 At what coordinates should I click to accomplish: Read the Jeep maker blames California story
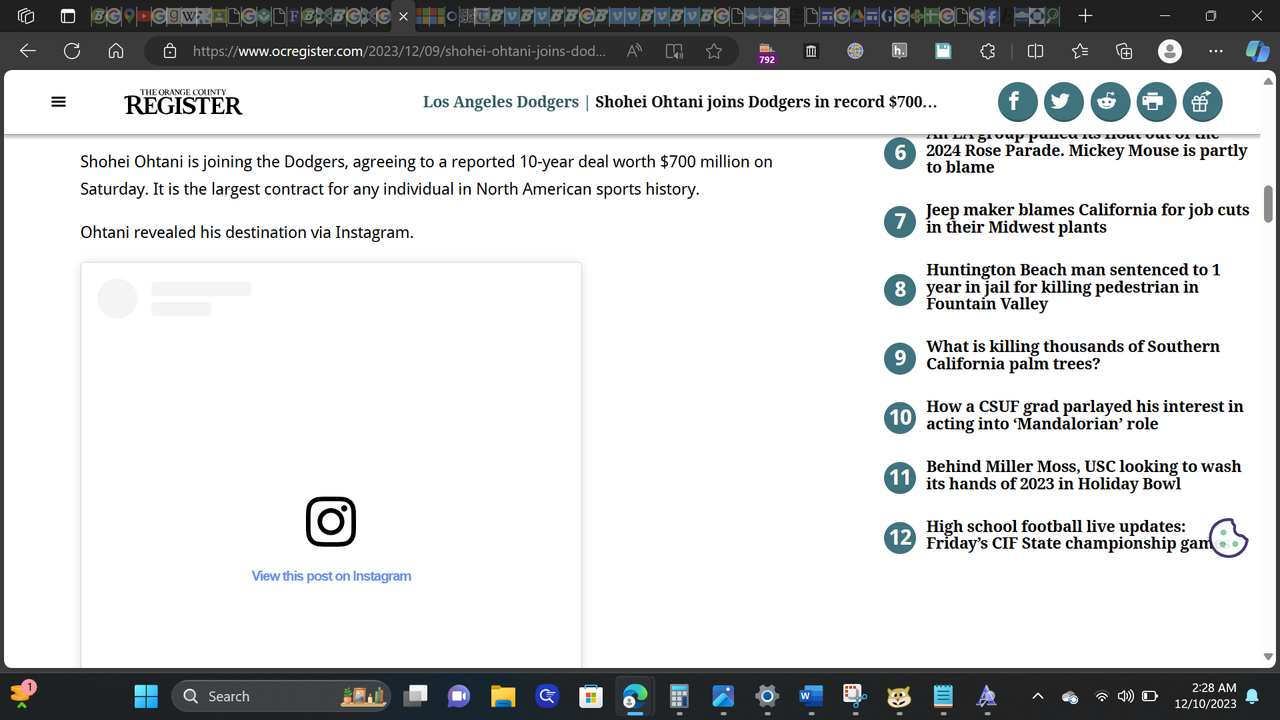1087,219
